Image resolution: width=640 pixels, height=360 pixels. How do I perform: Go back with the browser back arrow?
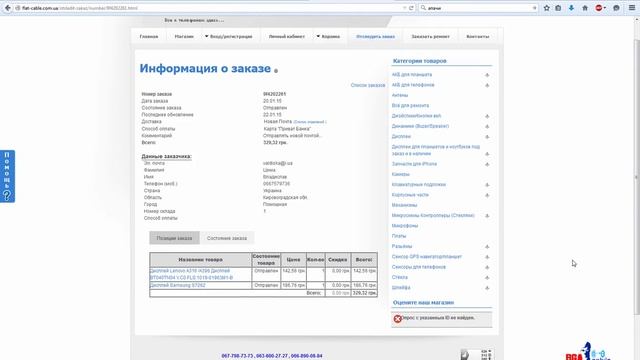point(7,8)
